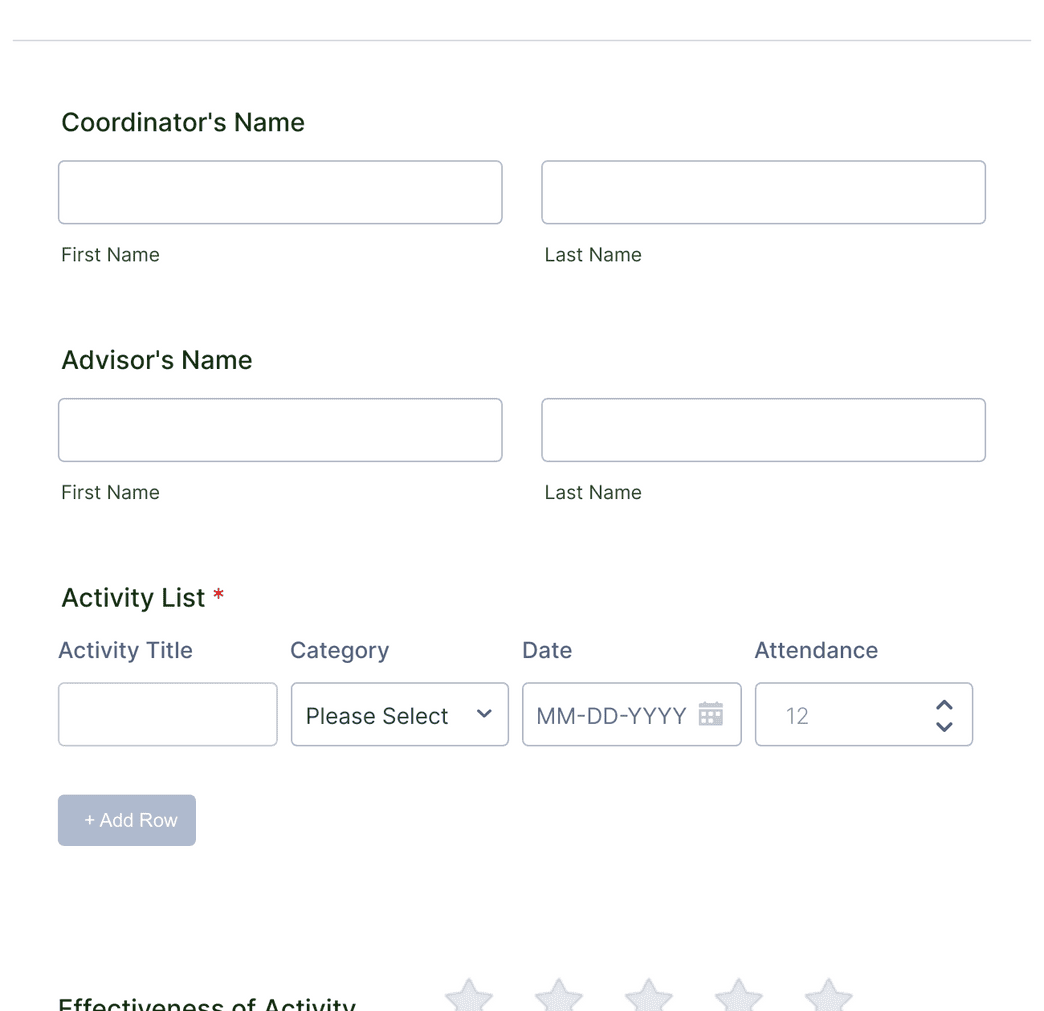Image resolution: width=1044 pixels, height=1011 pixels.
Task: Click the + Add Row button
Action: click(127, 820)
